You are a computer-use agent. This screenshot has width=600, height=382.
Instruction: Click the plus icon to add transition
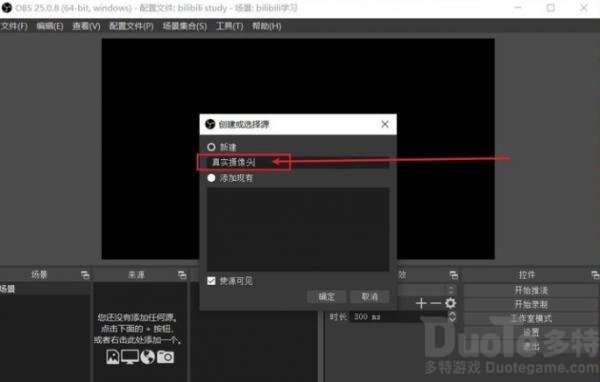click(x=421, y=303)
